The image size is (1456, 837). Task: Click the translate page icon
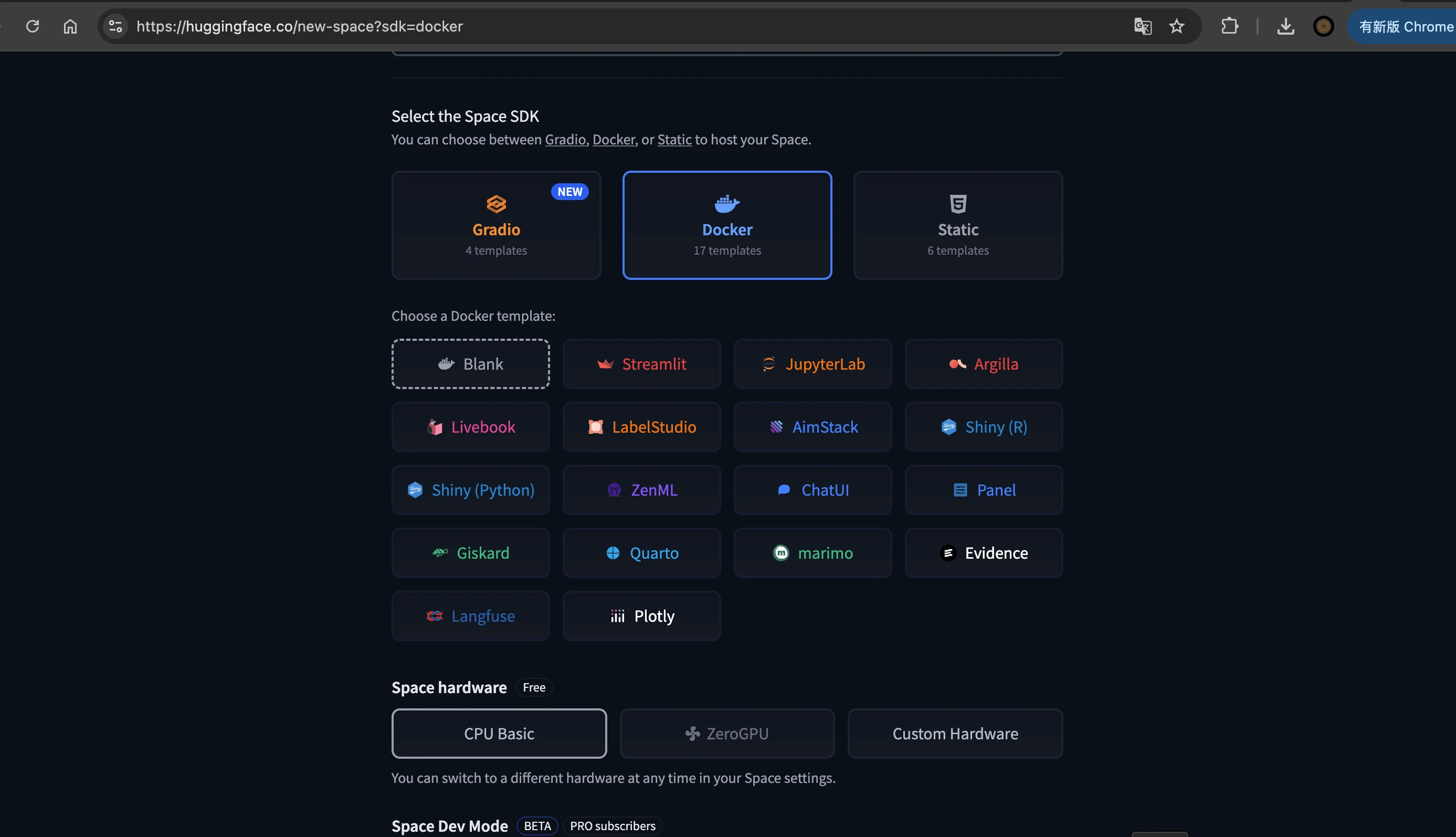[x=1142, y=26]
